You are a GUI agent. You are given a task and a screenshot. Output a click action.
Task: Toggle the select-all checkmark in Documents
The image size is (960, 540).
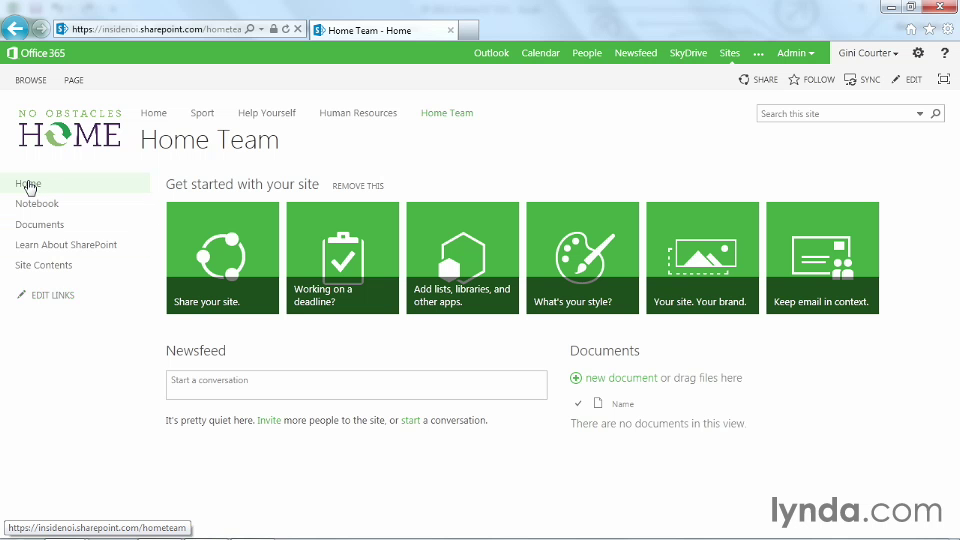[x=578, y=403]
